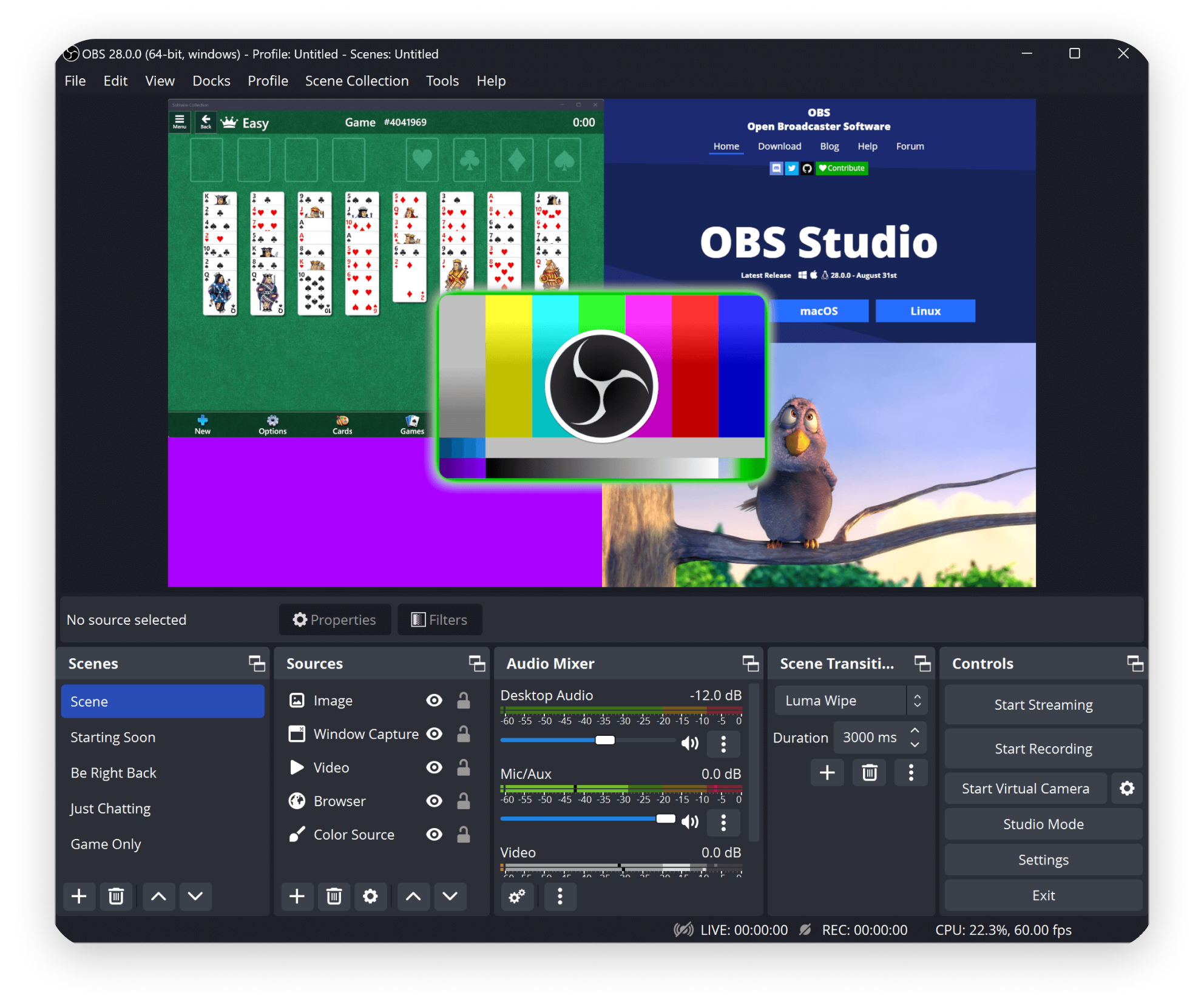Select the Starting Soon scene
Image resolution: width=1204 pixels, height=1007 pixels.
pyautogui.click(x=163, y=737)
